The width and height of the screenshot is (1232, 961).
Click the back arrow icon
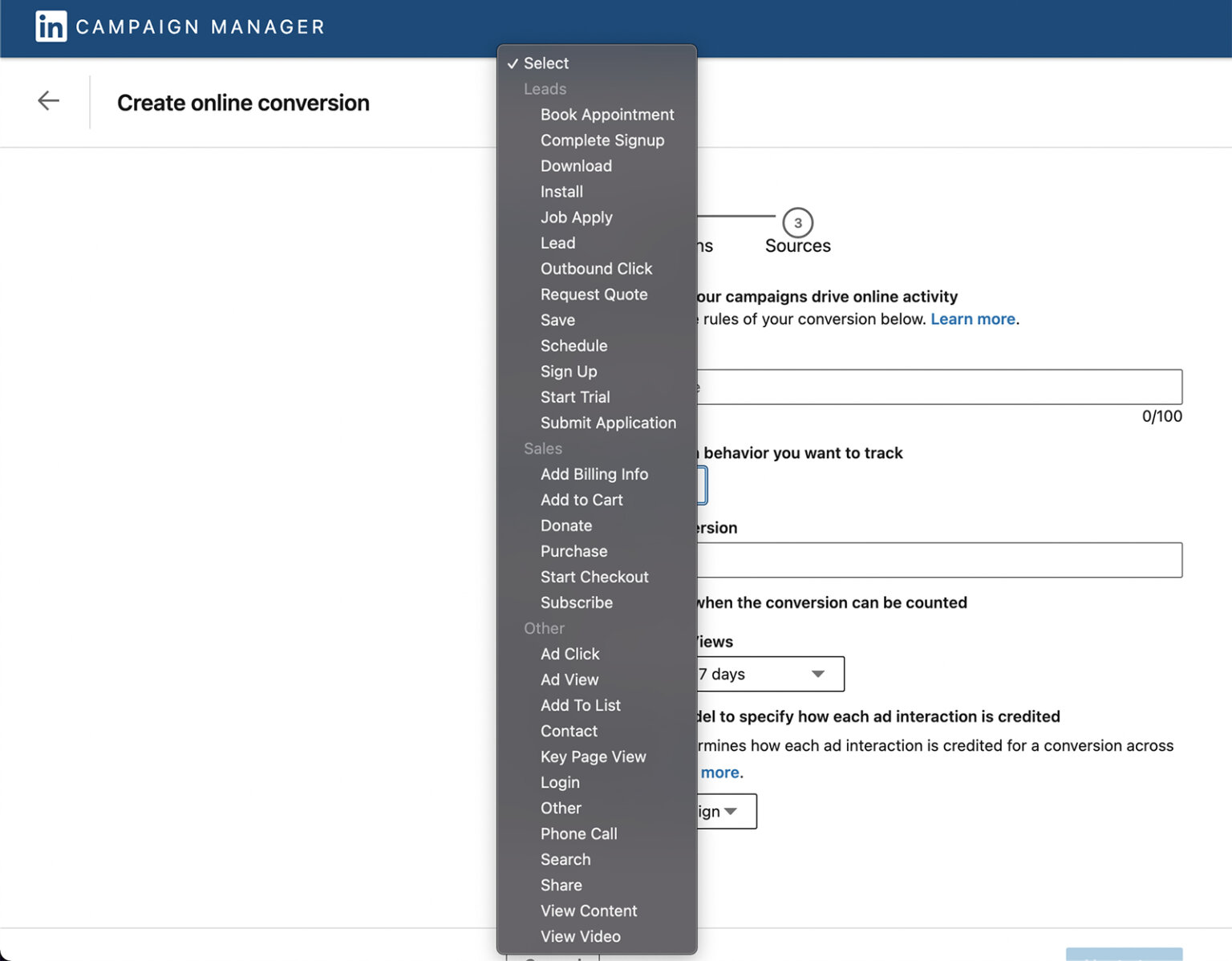[49, 100]
